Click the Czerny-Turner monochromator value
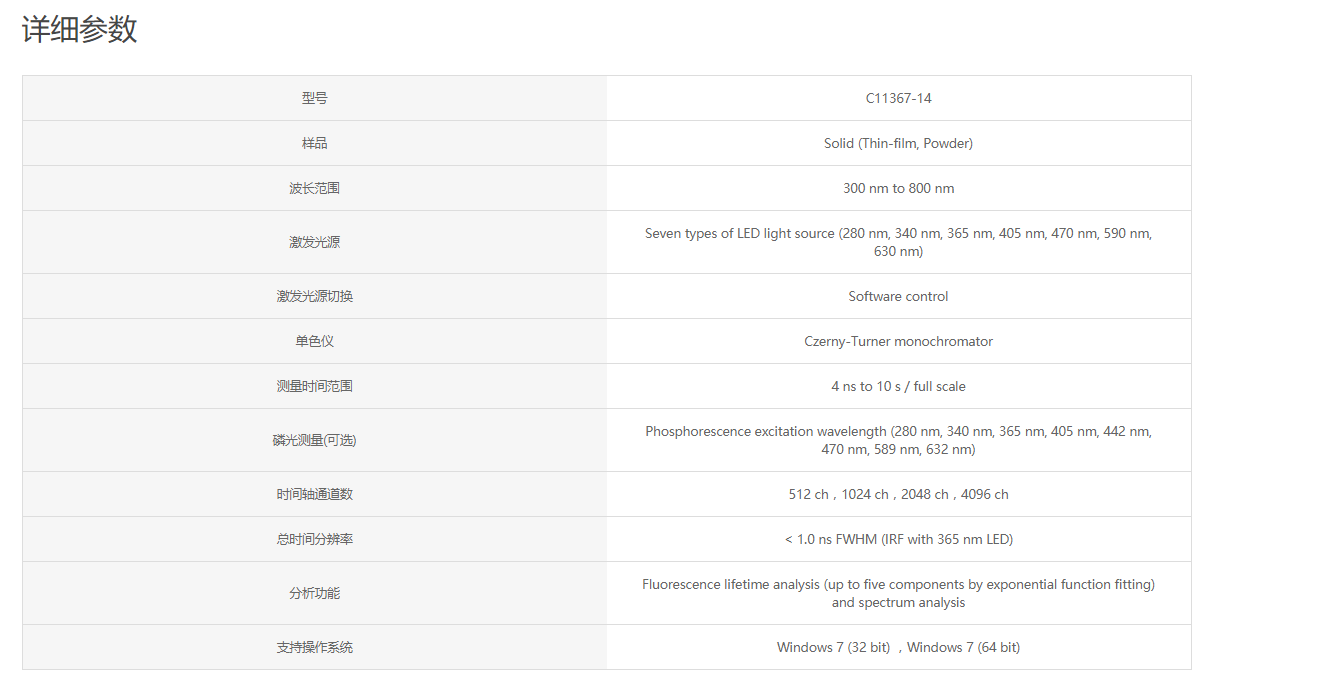The height and width of the screenshot is (684, 1339). [x=898, y=341]
